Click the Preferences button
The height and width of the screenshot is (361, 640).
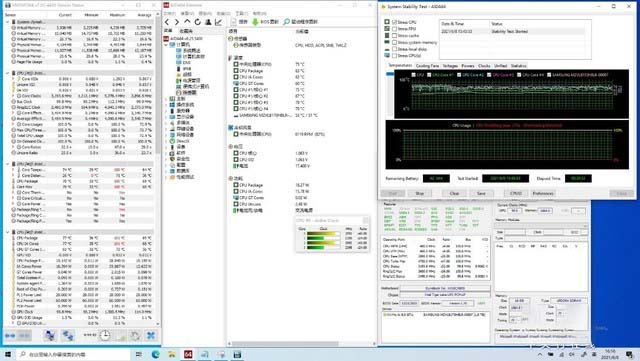coord(543,193)
